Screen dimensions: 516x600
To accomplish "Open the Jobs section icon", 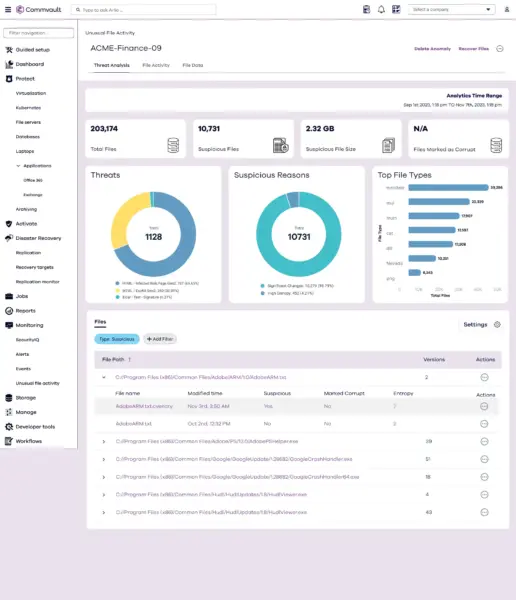I will pyautogui.click(x=9, y=296).
